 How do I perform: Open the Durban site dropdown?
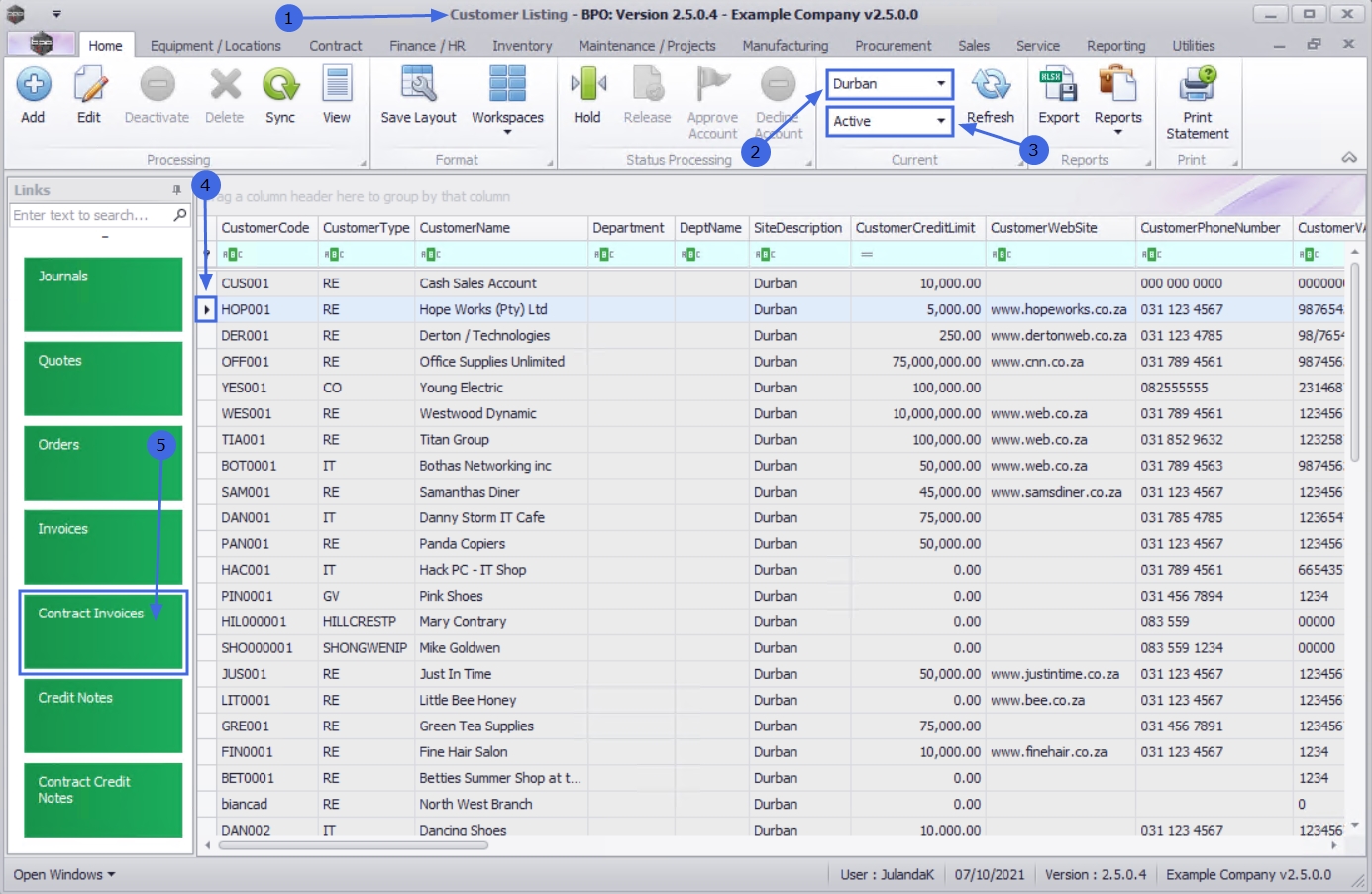941,84
